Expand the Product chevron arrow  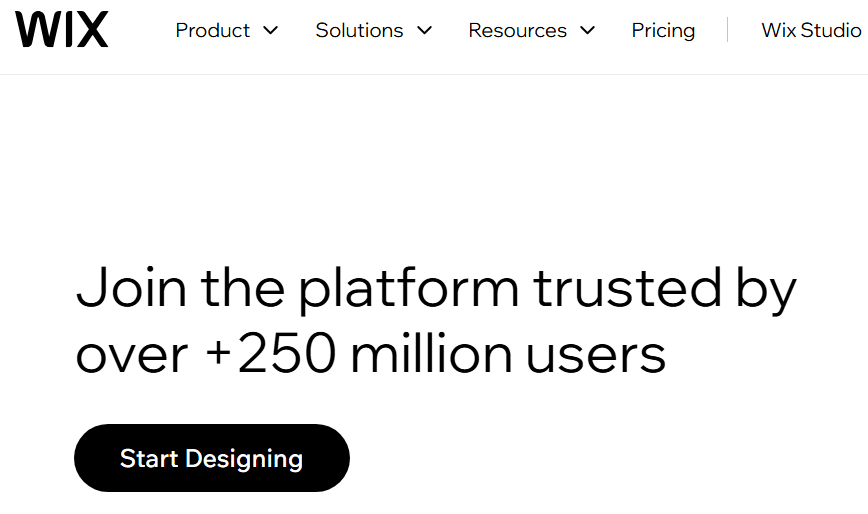coord(270,30)
